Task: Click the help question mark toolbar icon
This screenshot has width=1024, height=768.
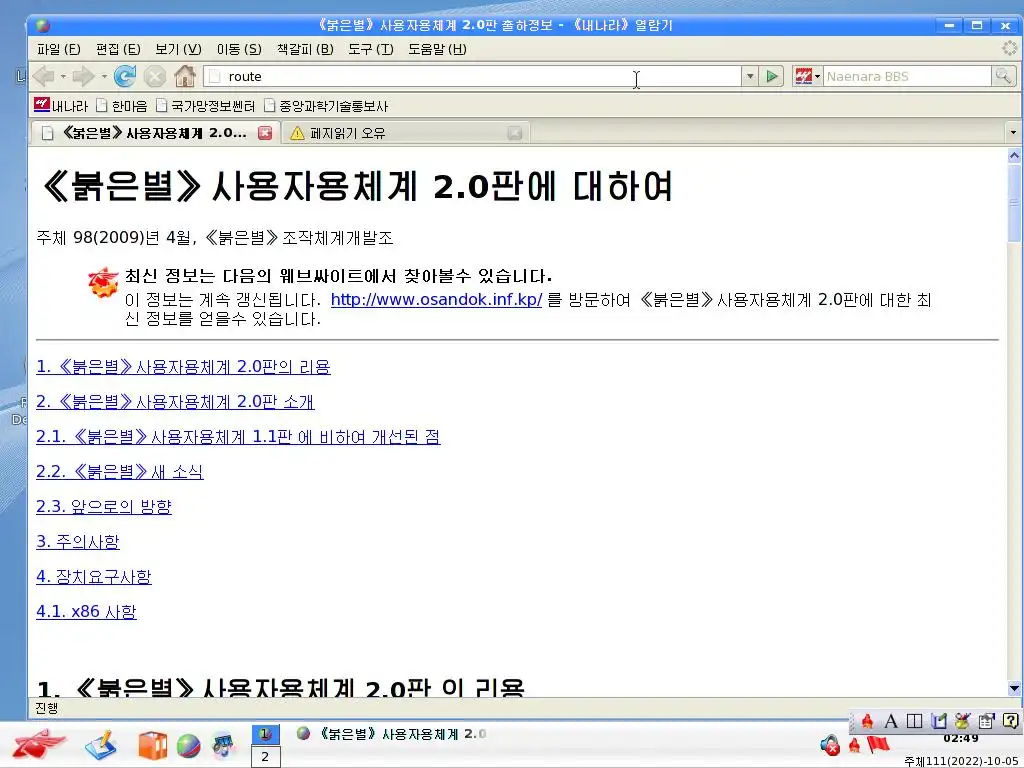Action: [x=1010, y=721]
